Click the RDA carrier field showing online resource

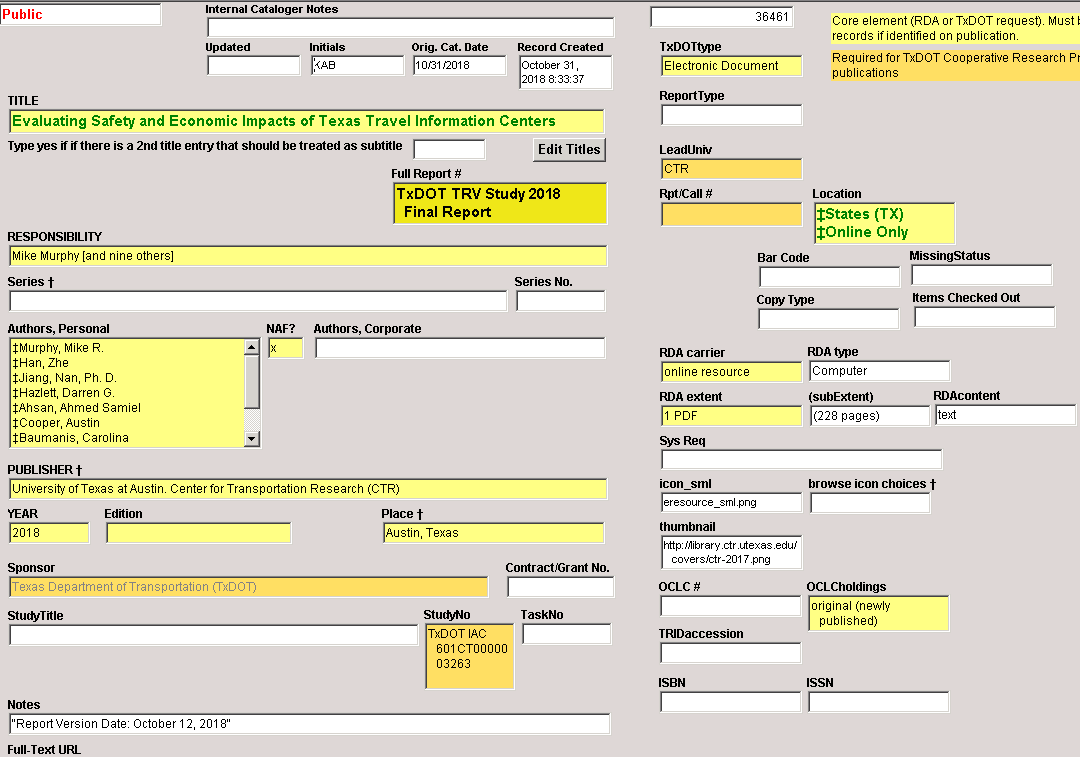[731, 372]
